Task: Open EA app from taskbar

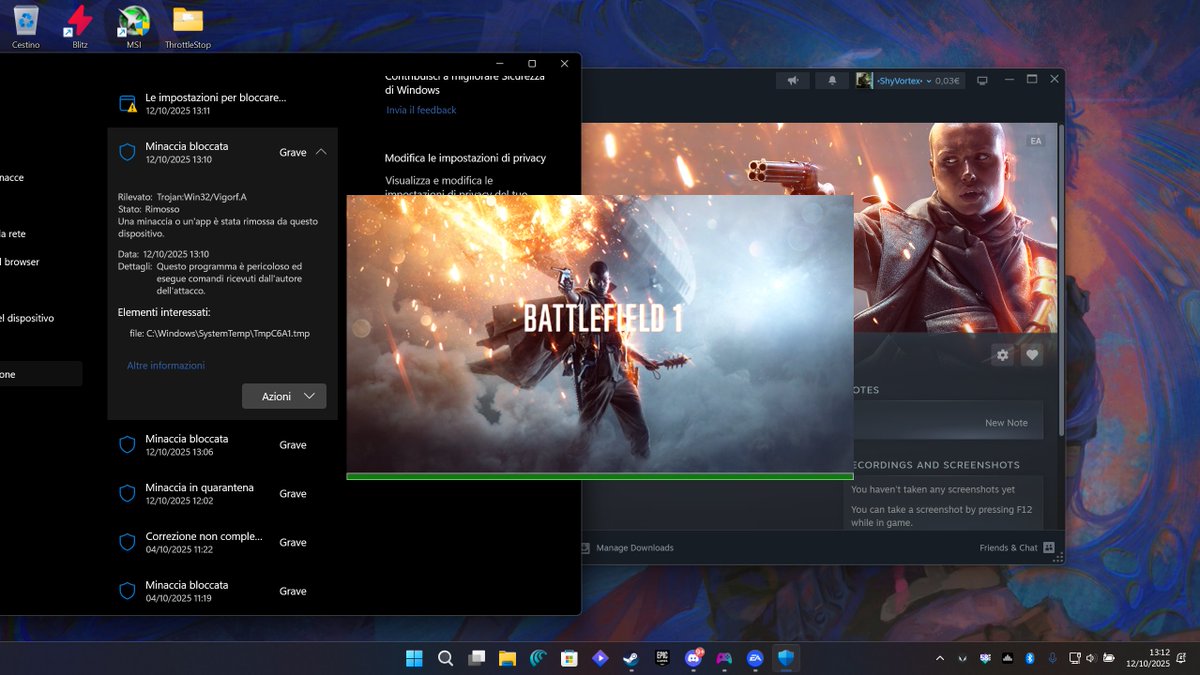Action: (755, 658)
